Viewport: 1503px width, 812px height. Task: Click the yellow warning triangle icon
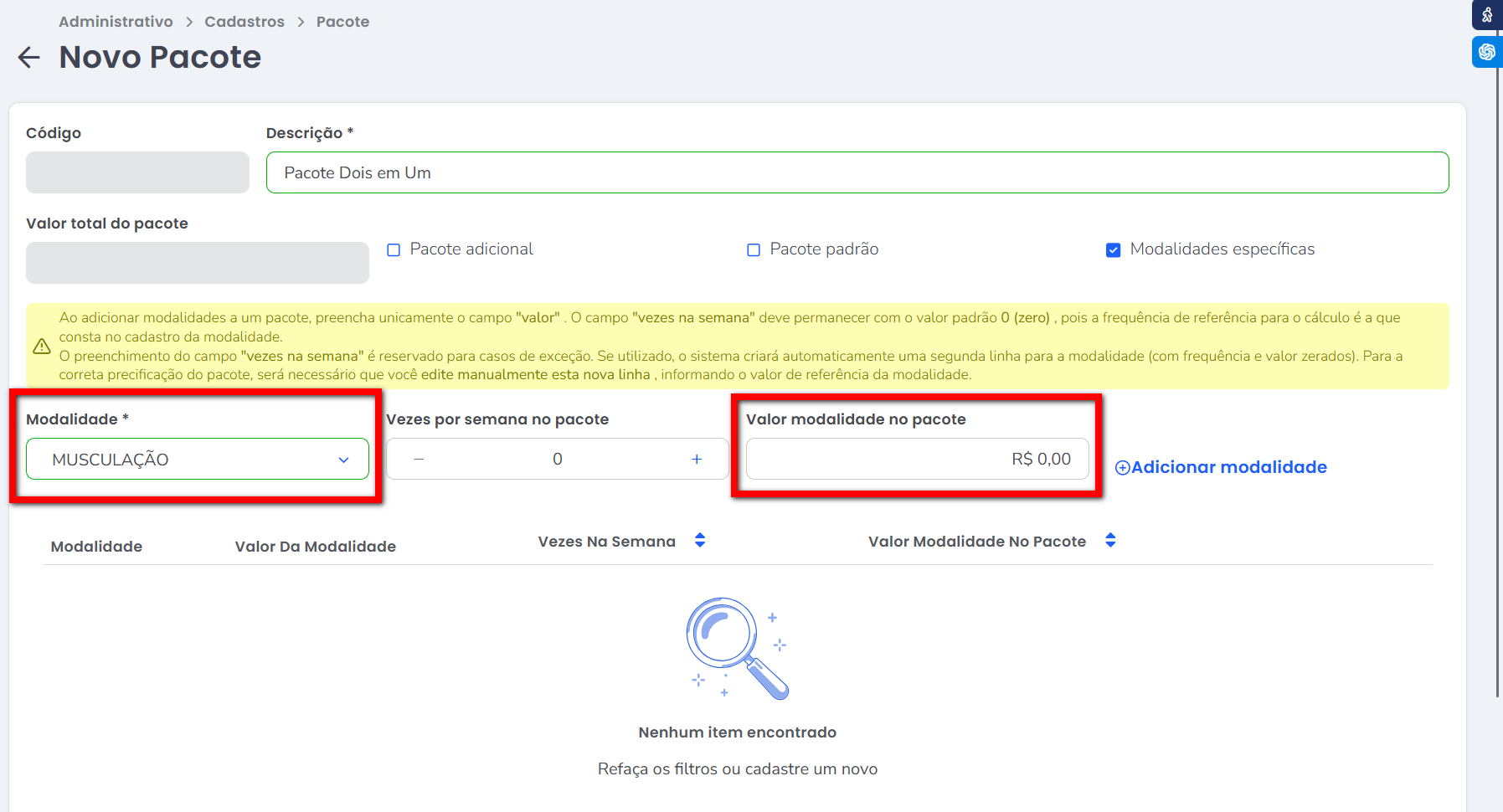42,347
